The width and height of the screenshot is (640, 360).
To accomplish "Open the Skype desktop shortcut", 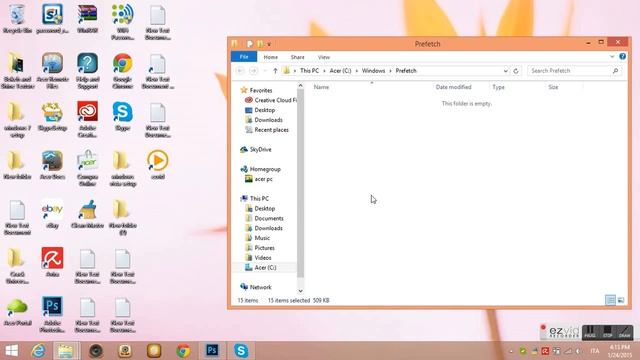I will coord(122,116).
